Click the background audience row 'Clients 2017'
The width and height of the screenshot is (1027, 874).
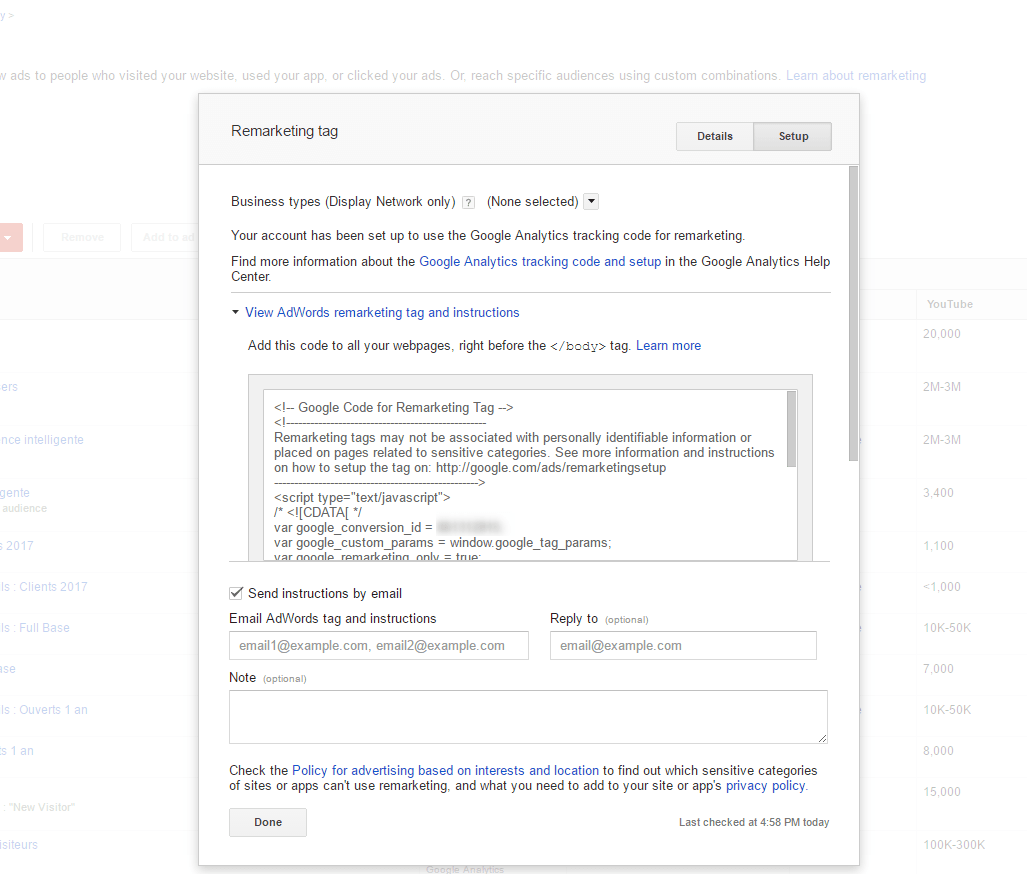coord(44,587)
